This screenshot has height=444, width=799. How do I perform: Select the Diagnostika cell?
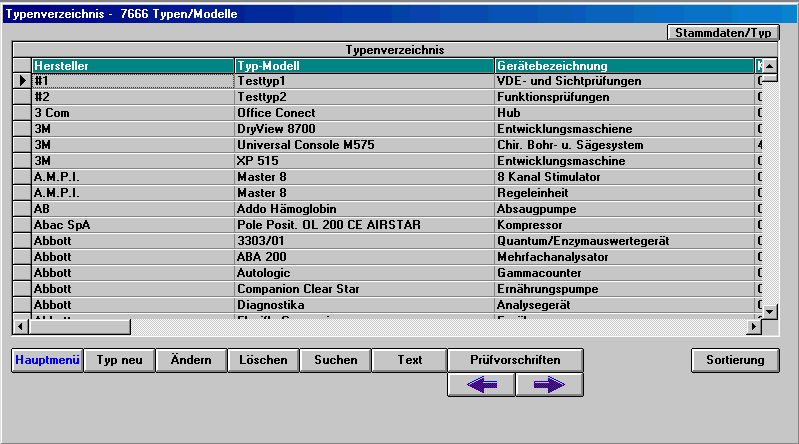(x=364, y=305)
